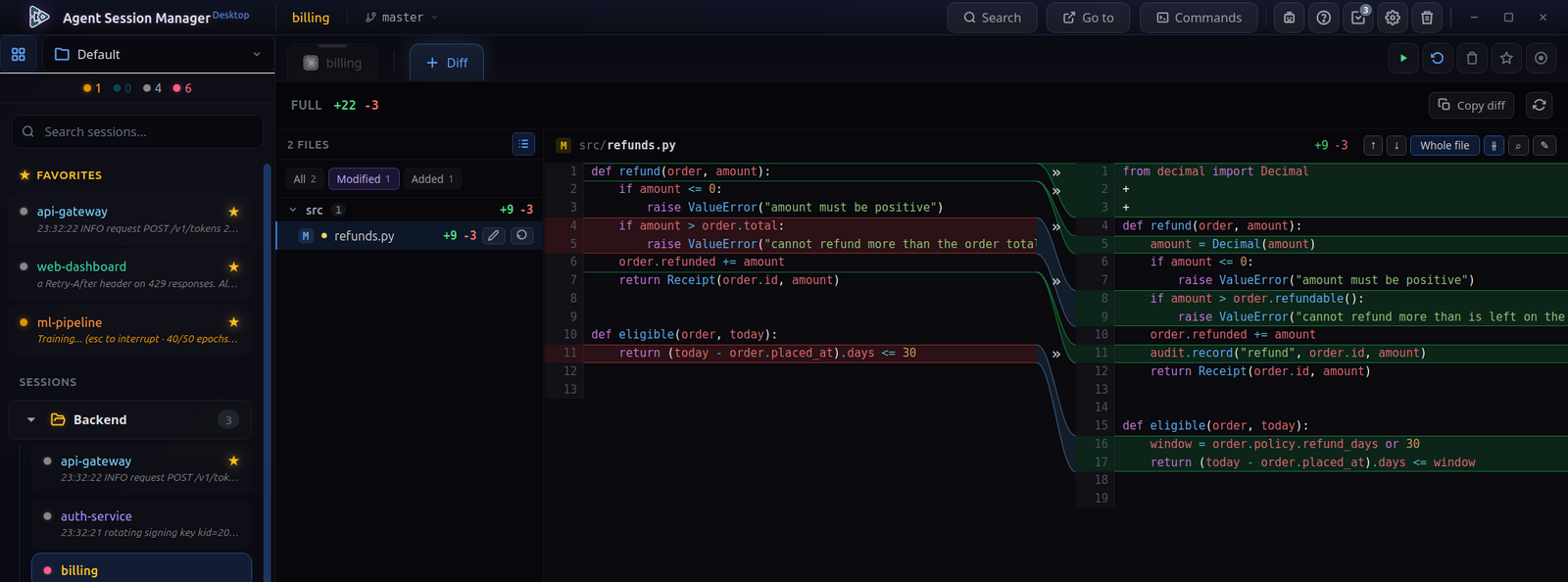
Task: Click the Go to button
Action: click(1088, 18)
